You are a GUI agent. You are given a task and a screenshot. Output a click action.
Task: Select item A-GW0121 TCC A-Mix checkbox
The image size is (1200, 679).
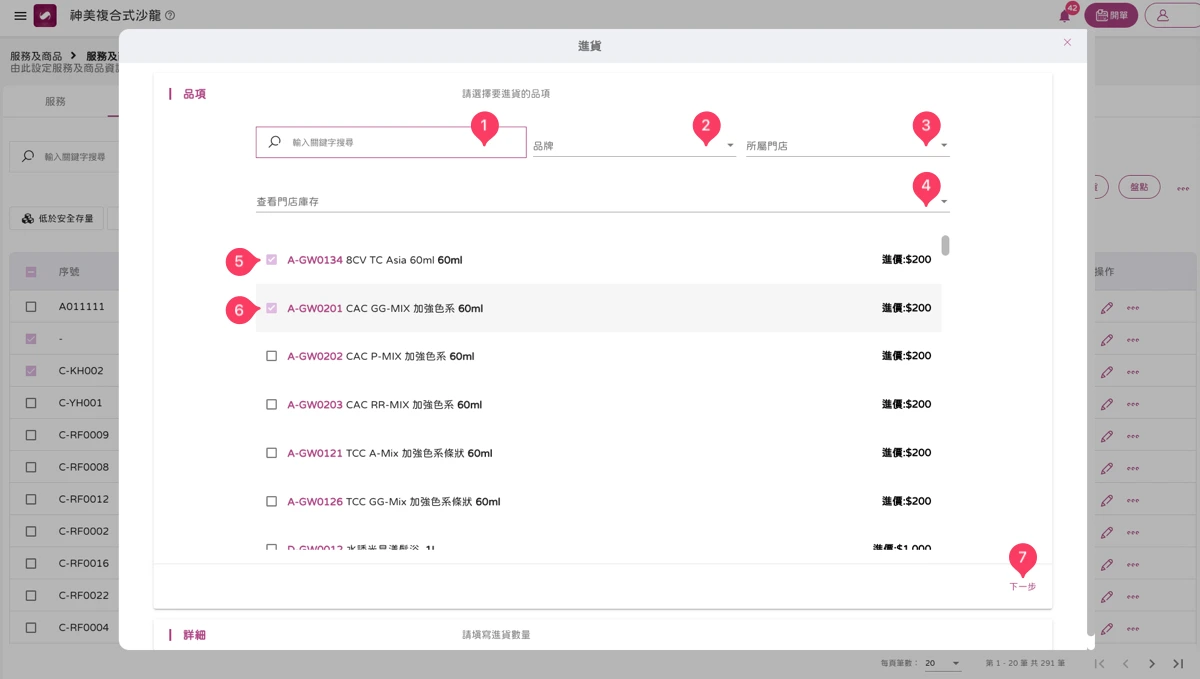pyautogui.click(x=271, y=453)
